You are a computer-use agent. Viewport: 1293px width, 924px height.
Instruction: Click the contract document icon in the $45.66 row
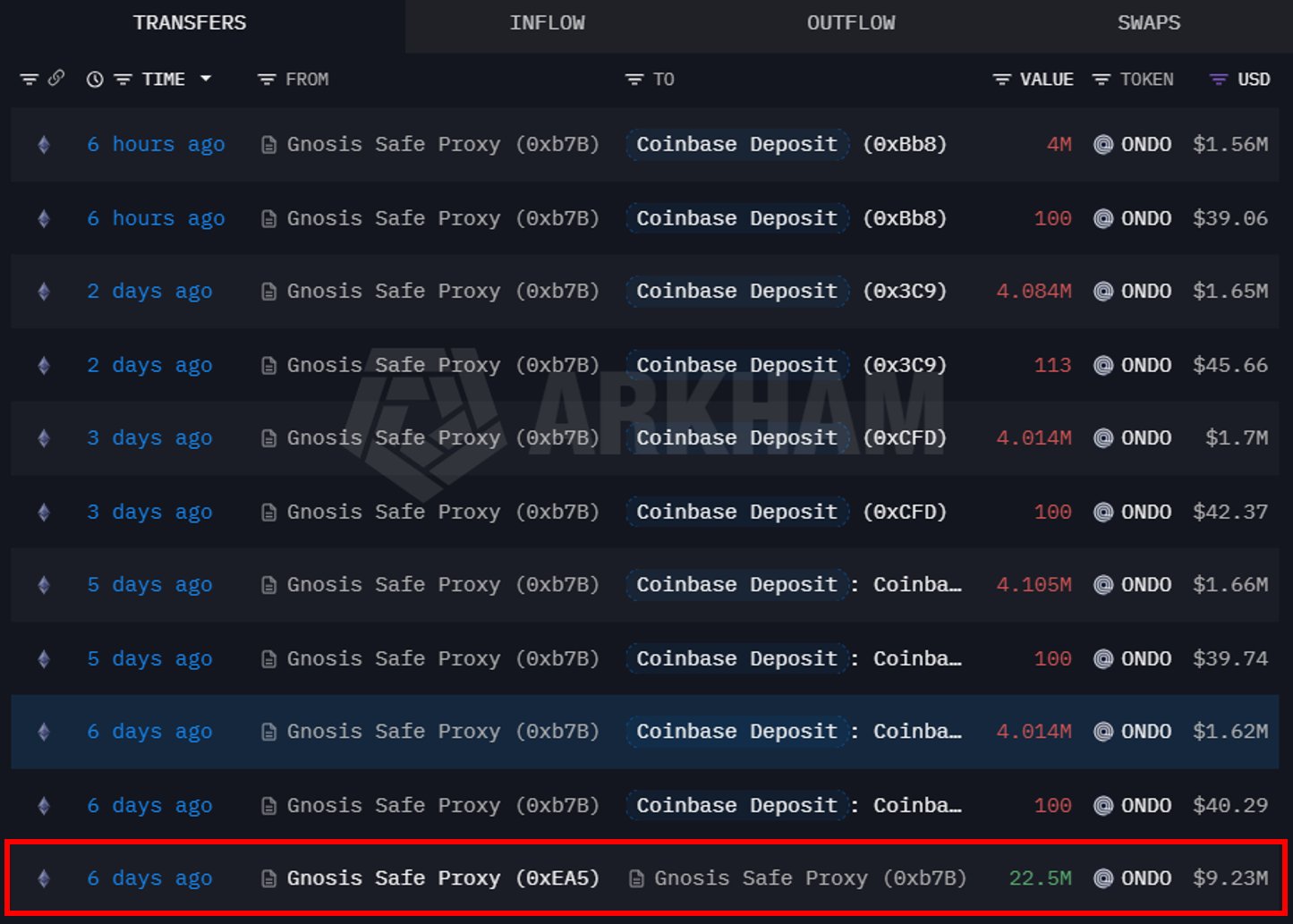[268, 366]
